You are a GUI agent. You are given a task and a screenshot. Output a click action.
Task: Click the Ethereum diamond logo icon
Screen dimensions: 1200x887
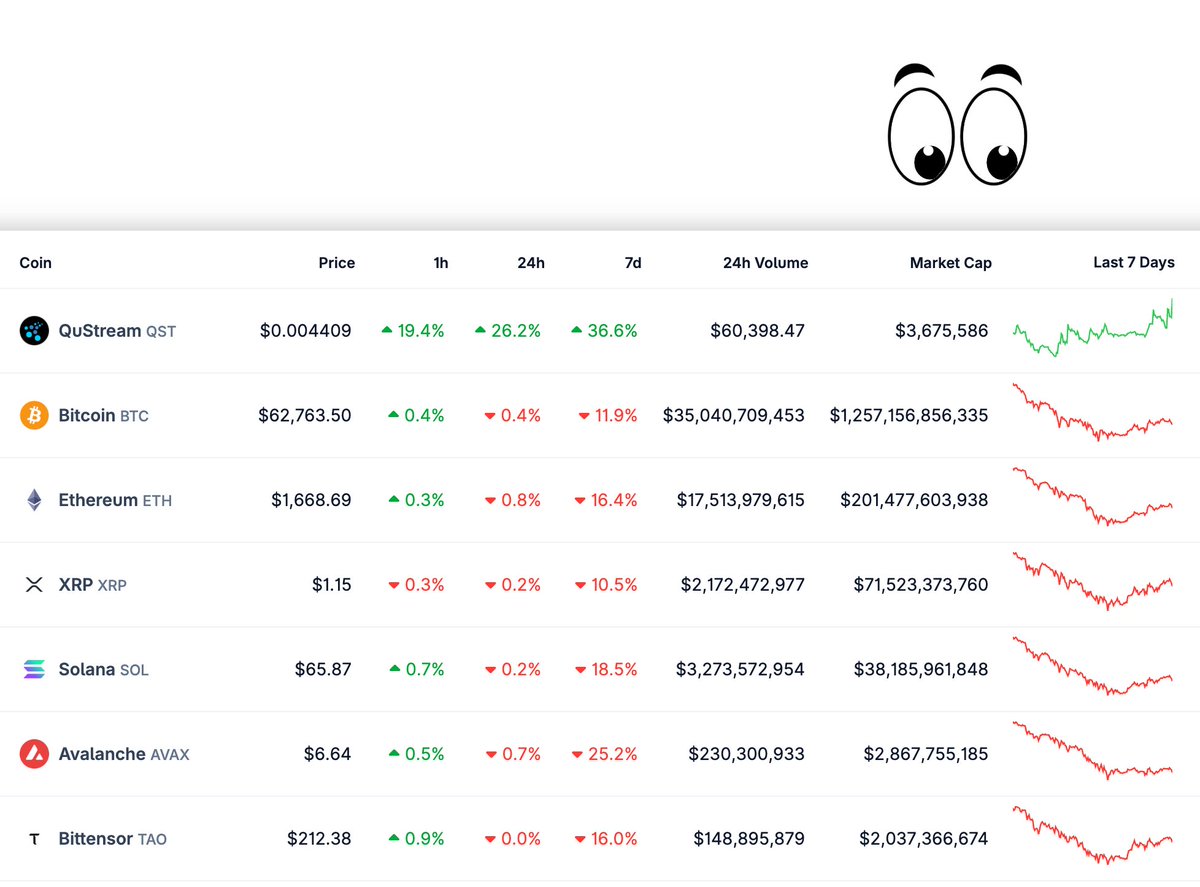[34, 500]
